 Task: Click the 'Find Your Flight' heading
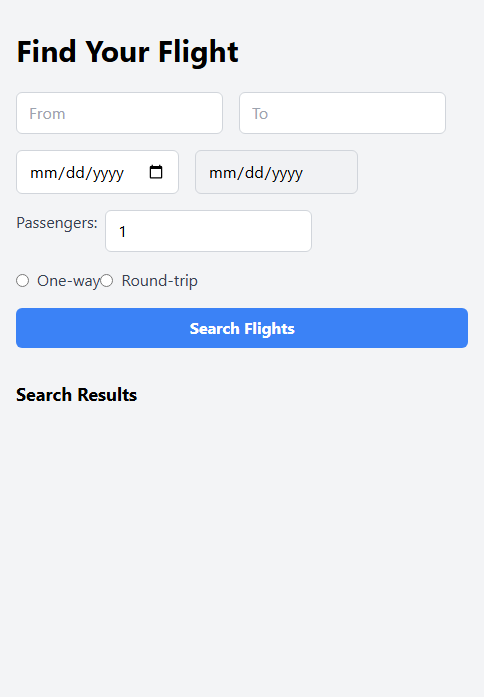click(128, 52)
